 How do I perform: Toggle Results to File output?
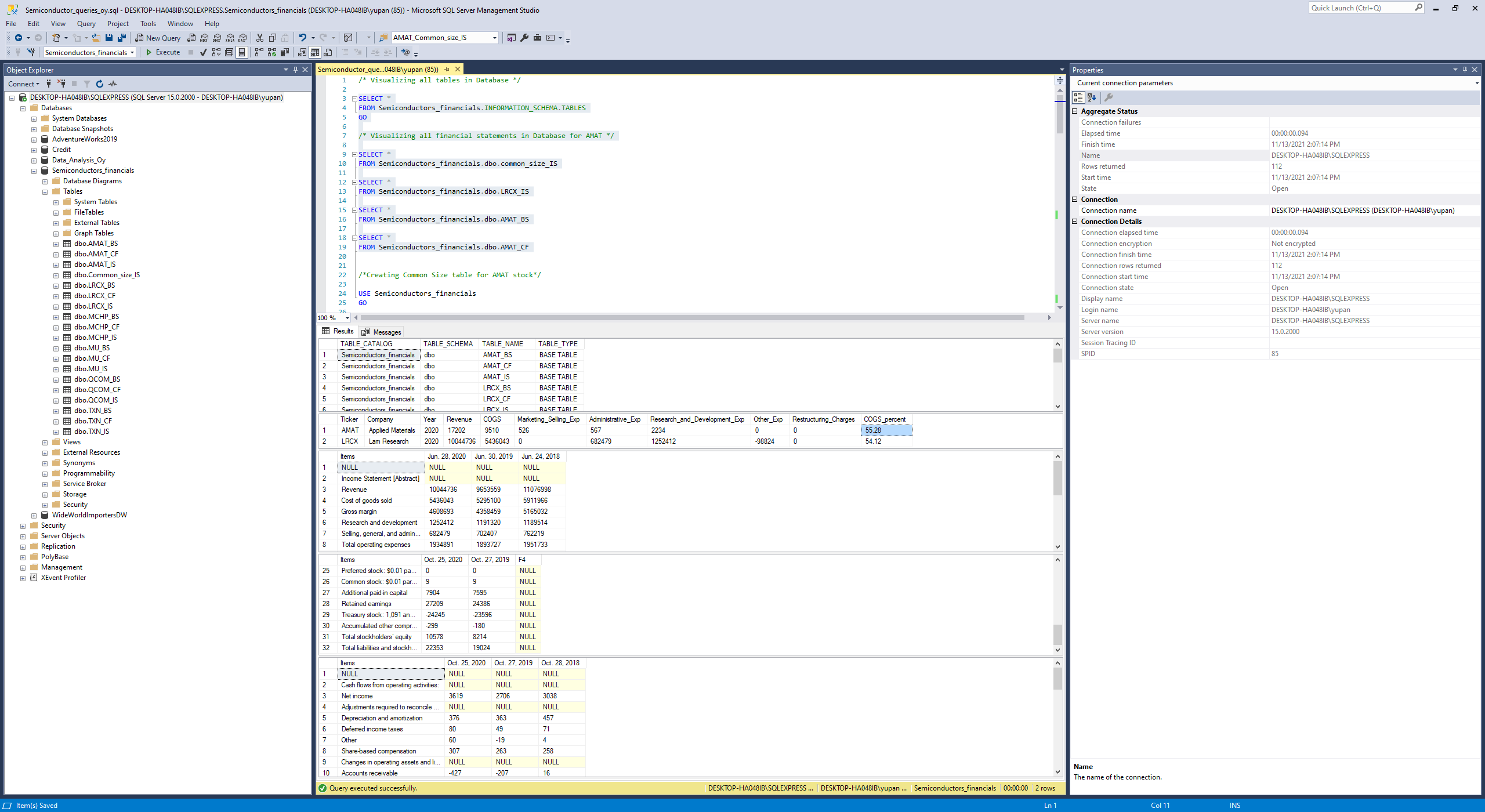(328, 52)
